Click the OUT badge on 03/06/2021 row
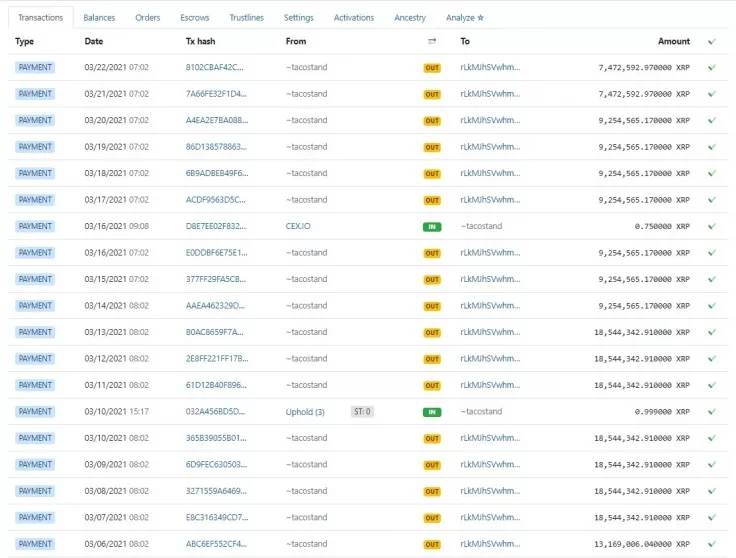Screen dimensions: 736x558 tap(432, 544)
